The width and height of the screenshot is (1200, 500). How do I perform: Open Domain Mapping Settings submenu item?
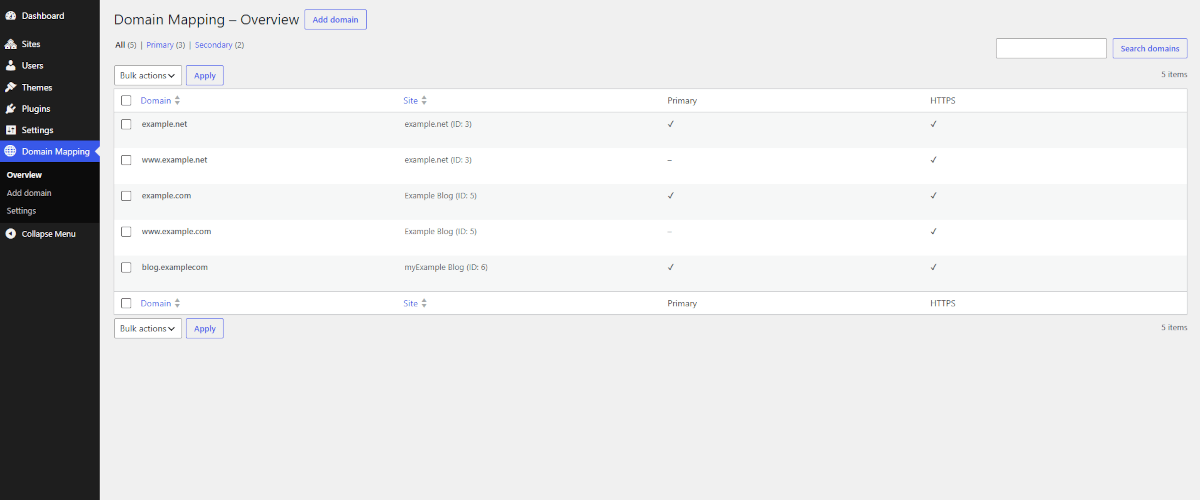[x=21, y=211]
